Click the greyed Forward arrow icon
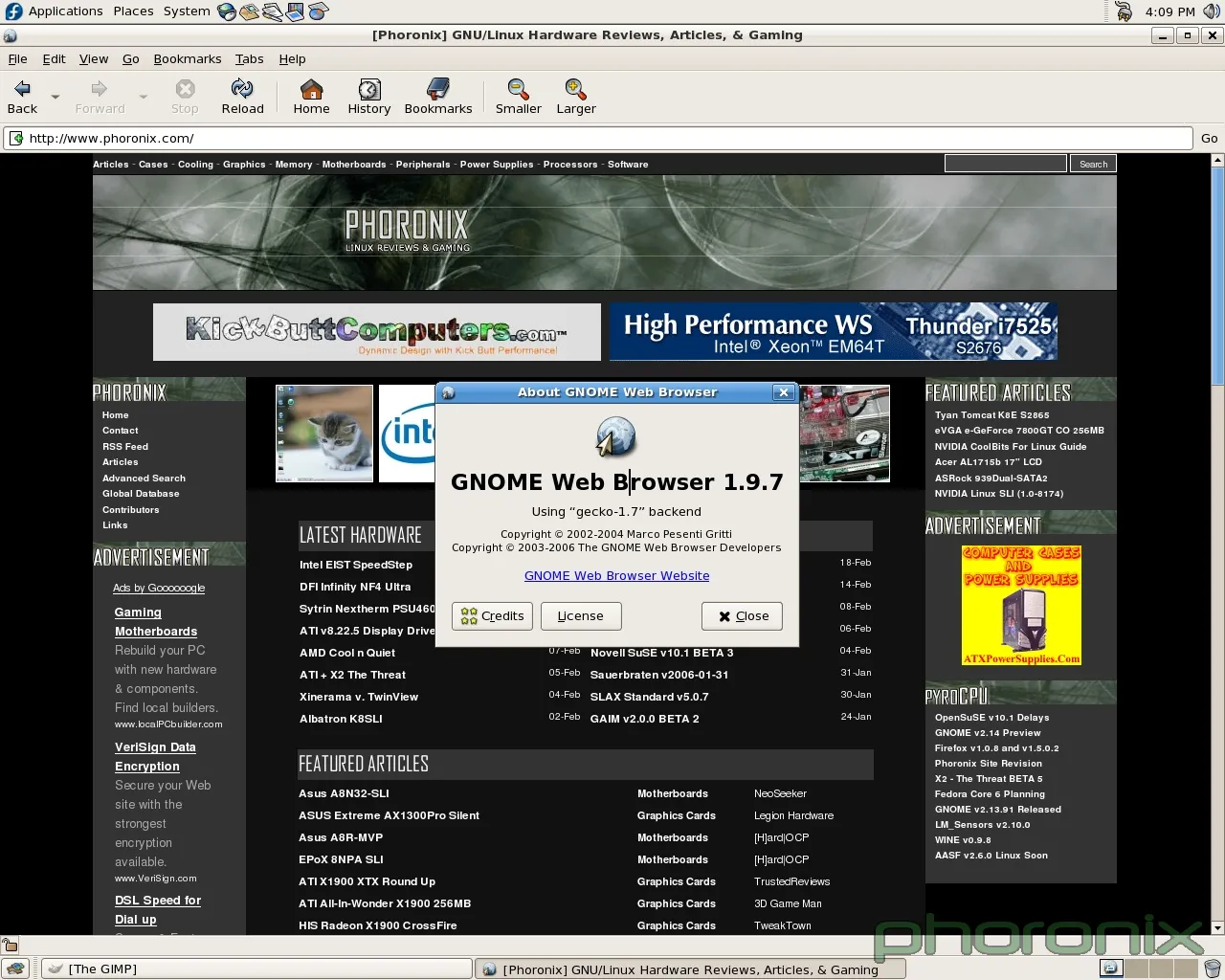This screenshot has width=1225, height=980. [x=100, y=90]
